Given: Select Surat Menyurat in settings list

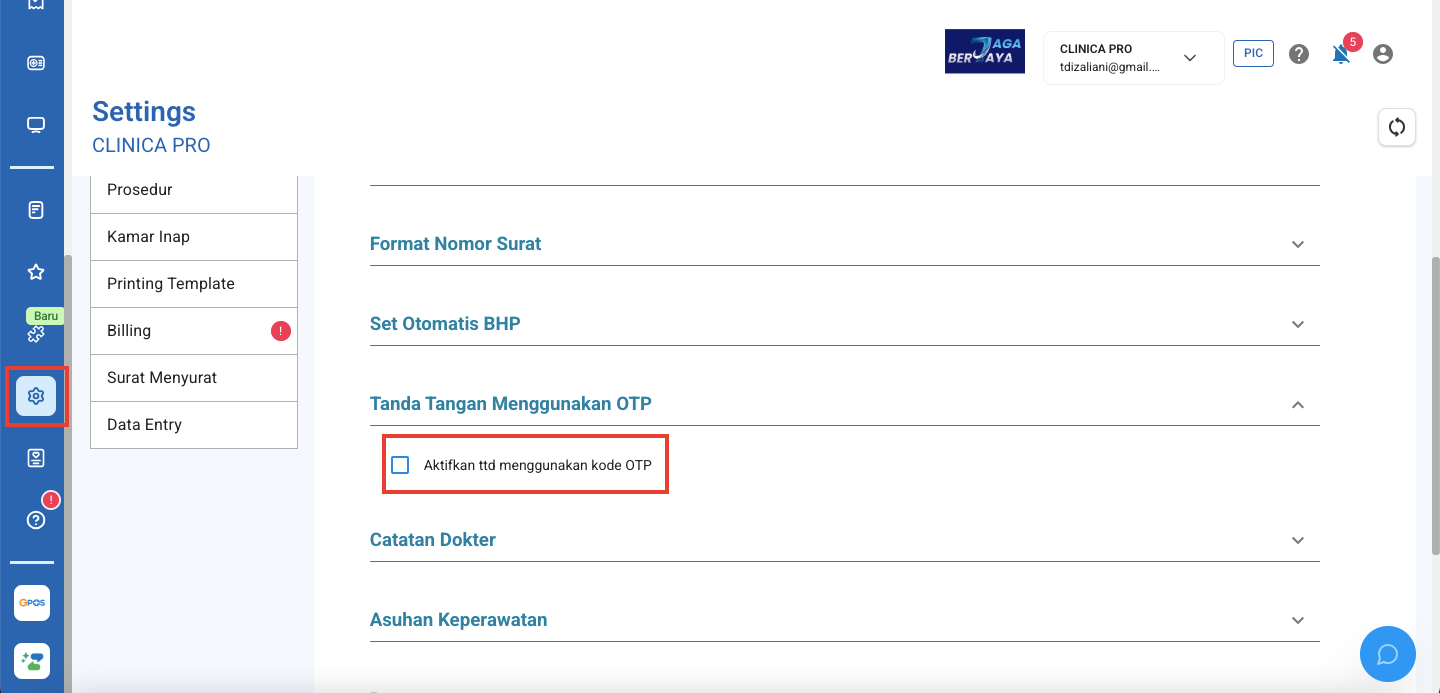Looking at the screenshot, I should [x=194, y=378].
